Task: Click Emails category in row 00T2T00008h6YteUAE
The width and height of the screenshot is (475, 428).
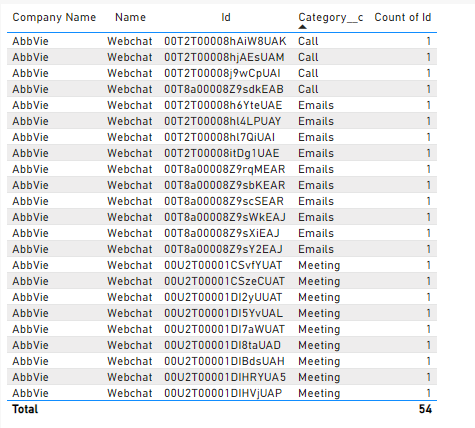Action: coord(316,105)
